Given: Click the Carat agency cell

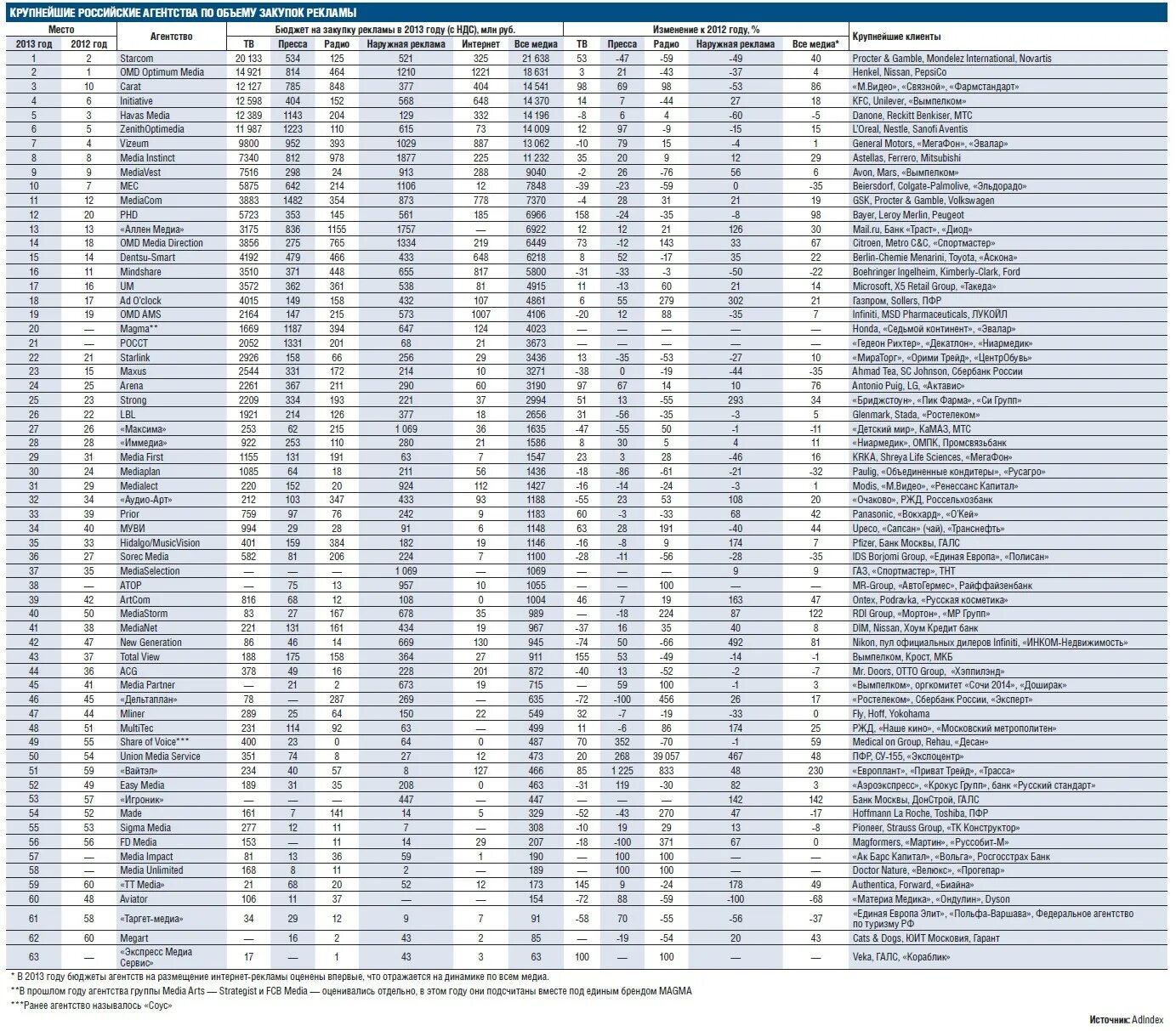Looking at the screenshot, I should point(131,87).
